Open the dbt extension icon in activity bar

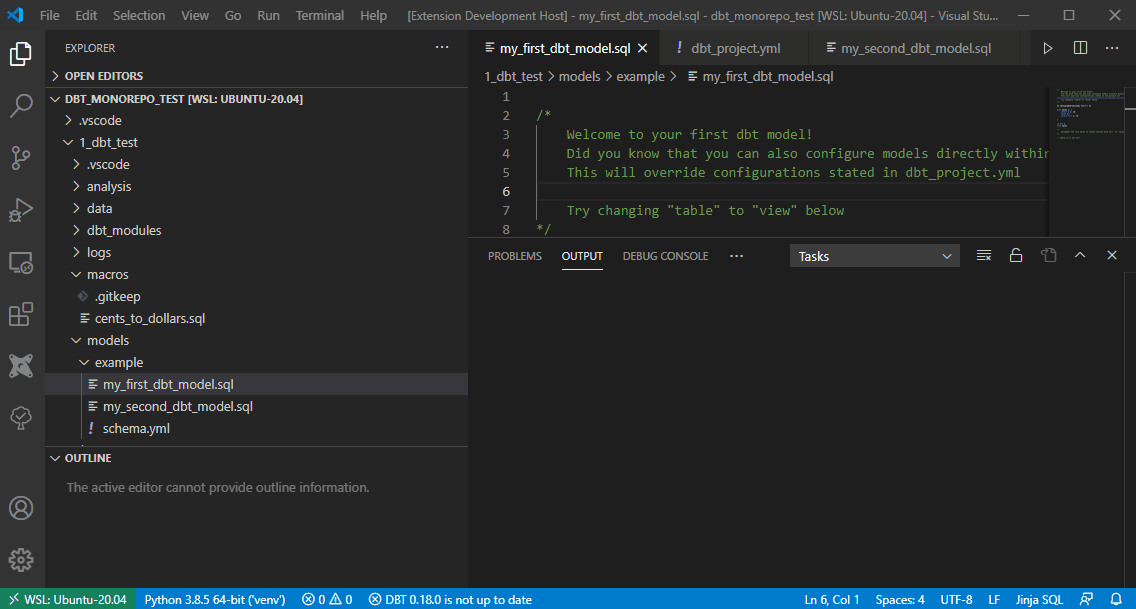pyautogui.click(x=21, y=366)
